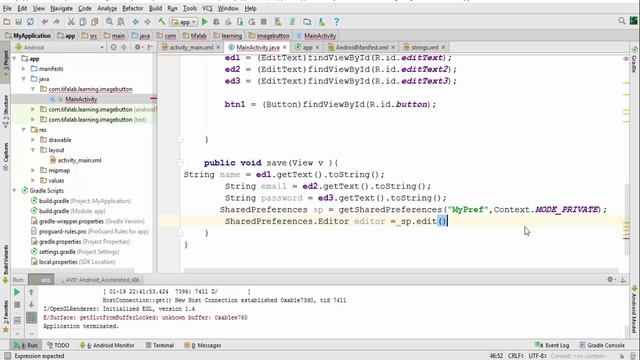Open the Event Log
The width and height of the screenshot is (640, 360).
(x=552, y=345)
